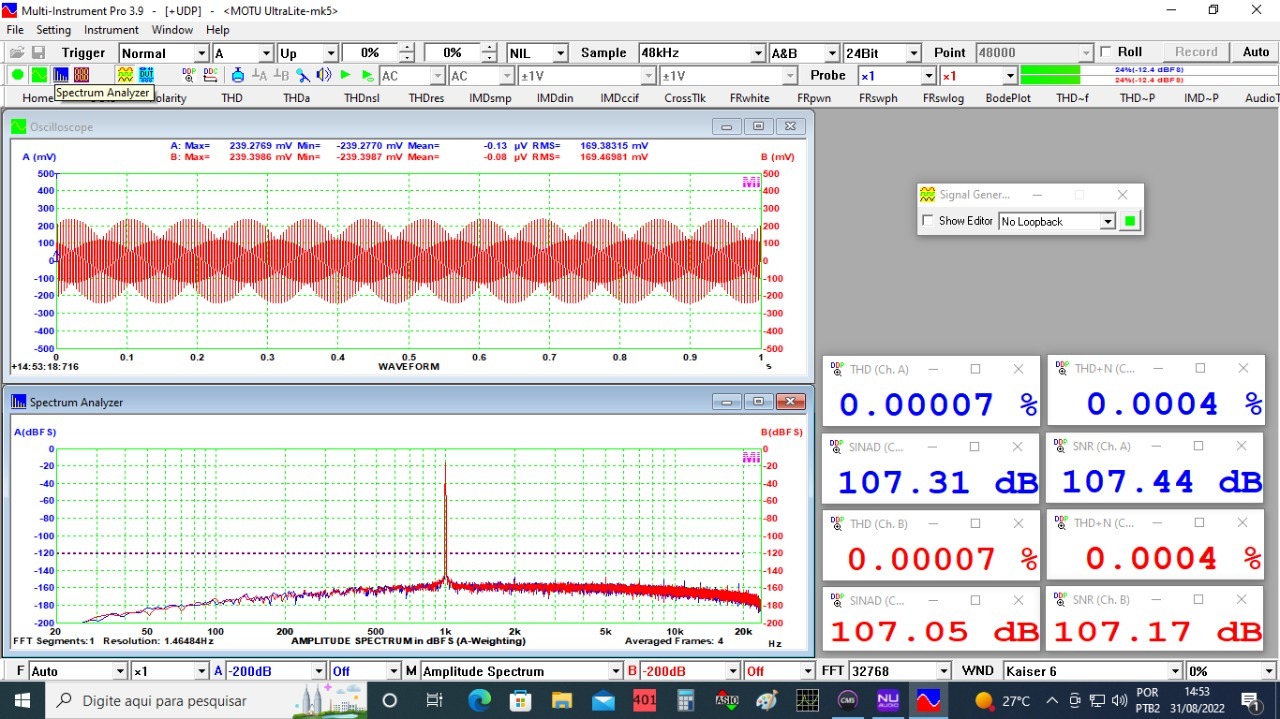Click the Auto button

click(1256, 52)
